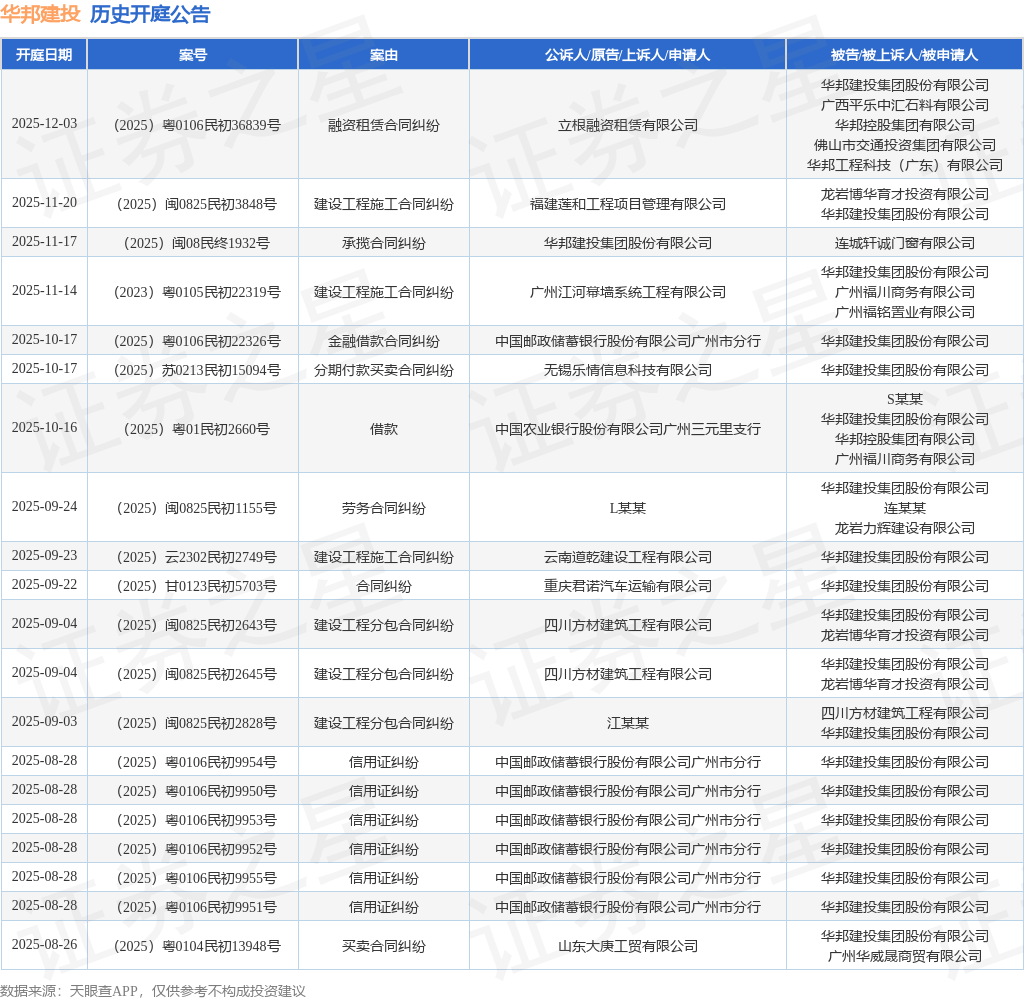Click plaintiff 福建莲和工程项目管理有限公司

[628, 204]
